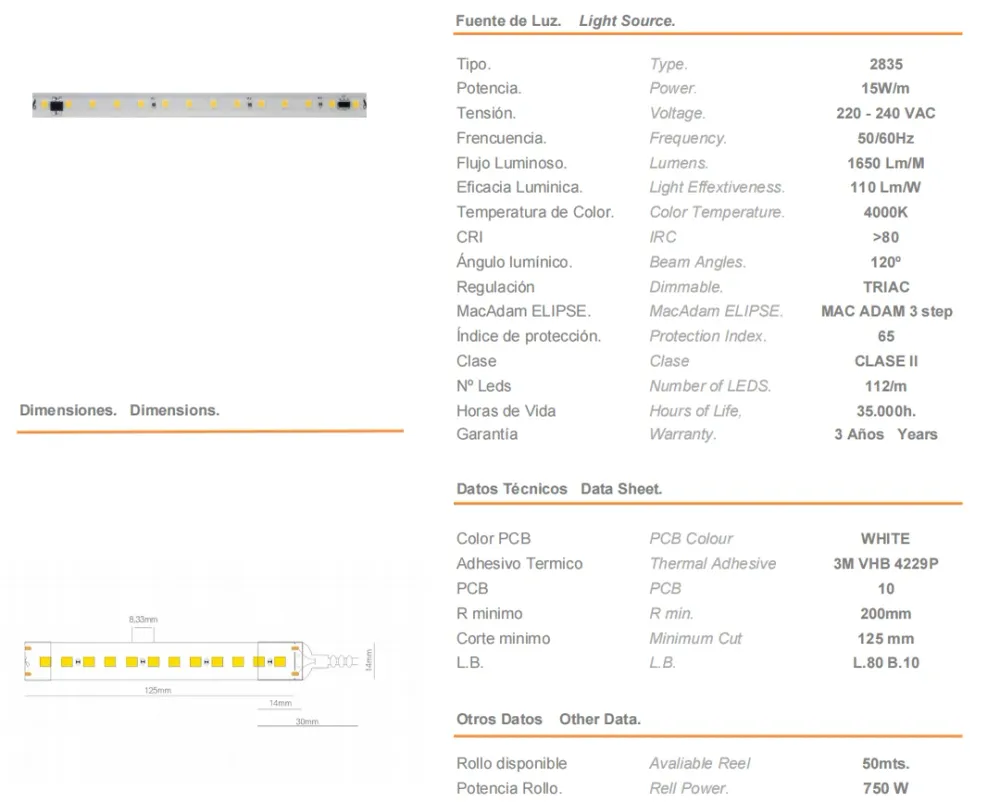Select the '35.000h.' life value
Viewport: 1000px width, 802px height.
click(x=886, y=411)
